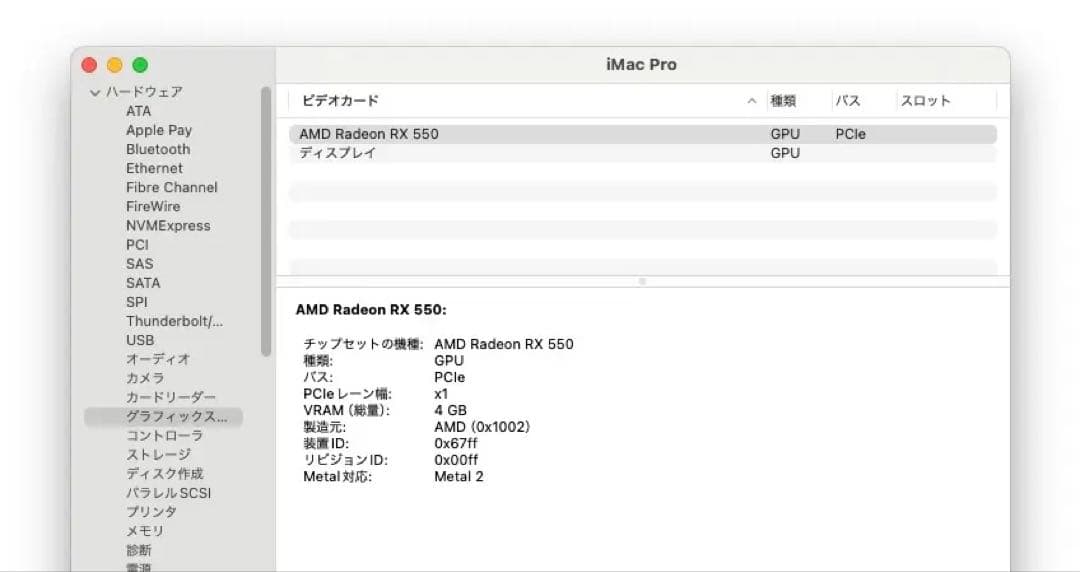Sort by the スロット column header
1080x572 pixels.
[x=926, y=101]
